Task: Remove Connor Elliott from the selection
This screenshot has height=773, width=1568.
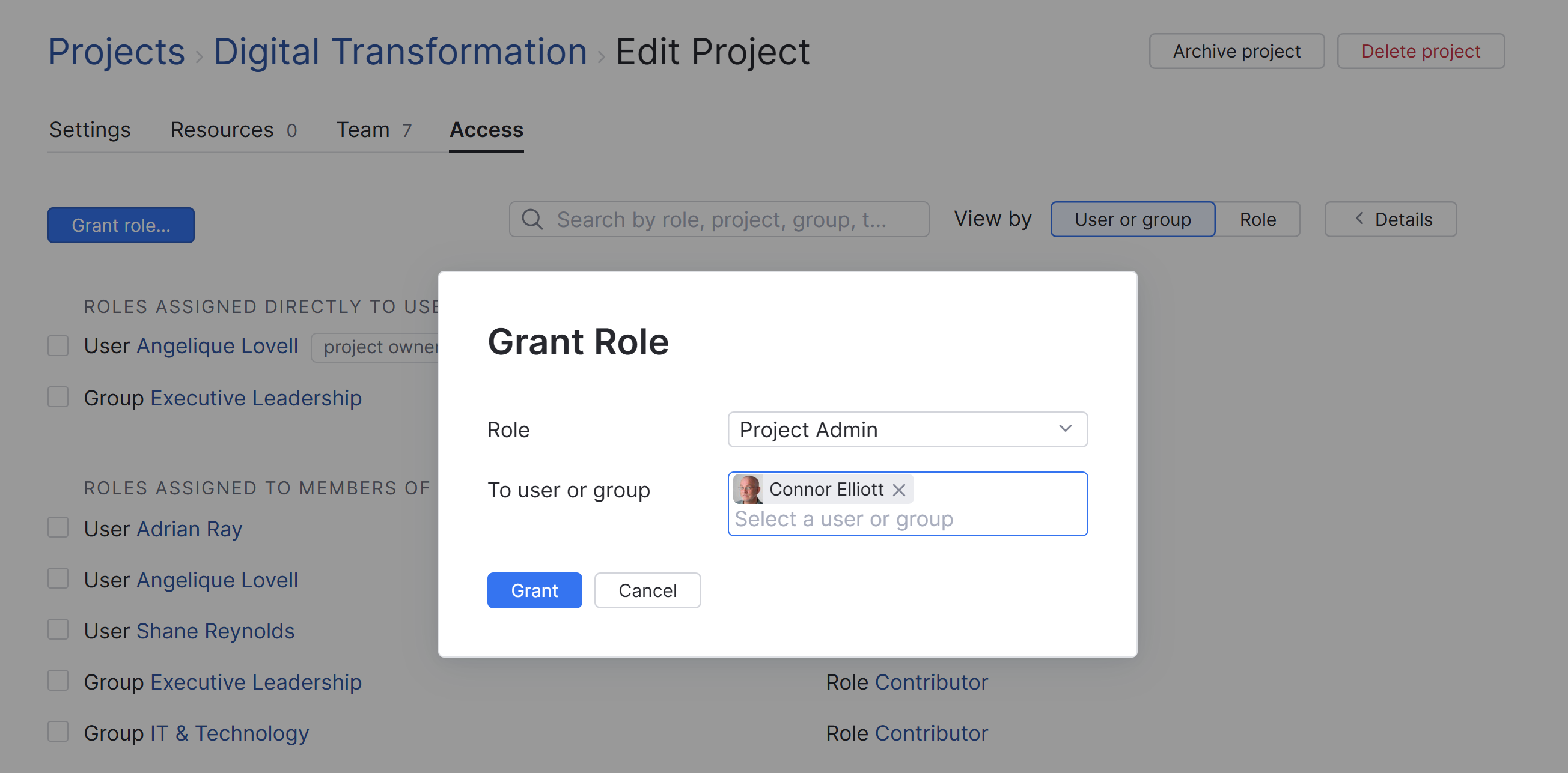Action: [x=898, y=490]
